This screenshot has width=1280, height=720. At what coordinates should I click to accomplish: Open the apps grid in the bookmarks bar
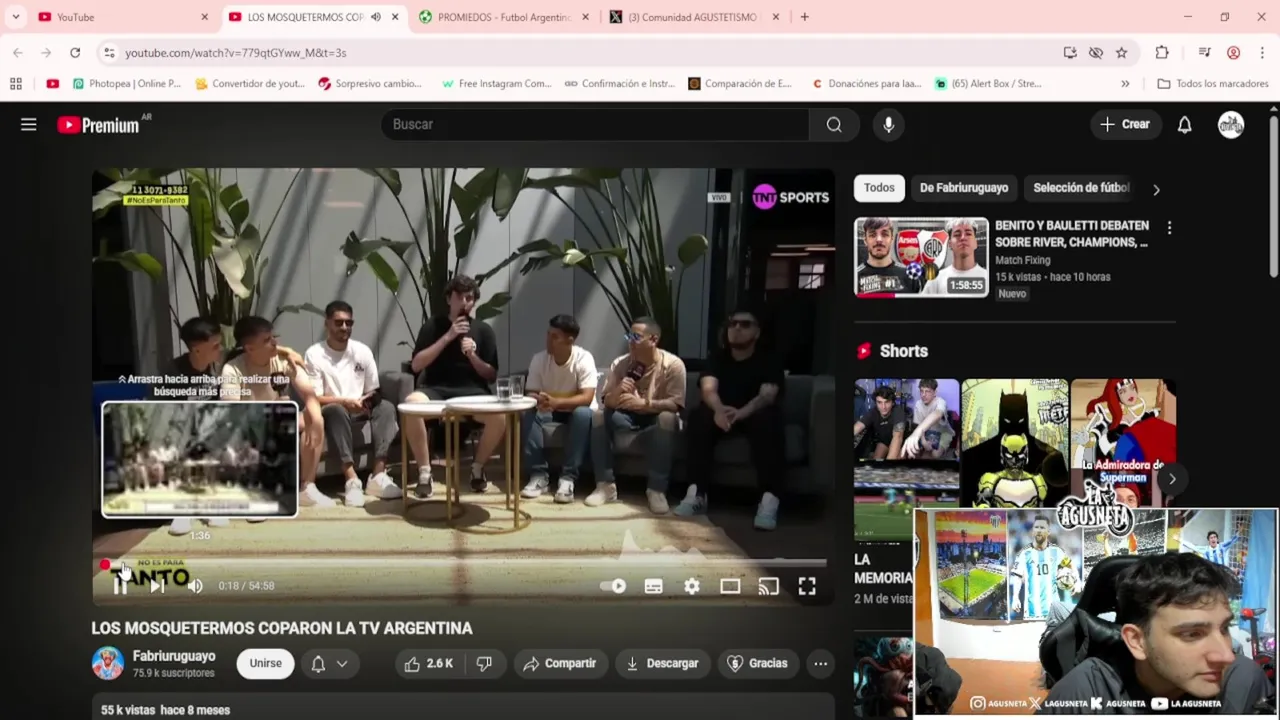[x=15, y=84]
